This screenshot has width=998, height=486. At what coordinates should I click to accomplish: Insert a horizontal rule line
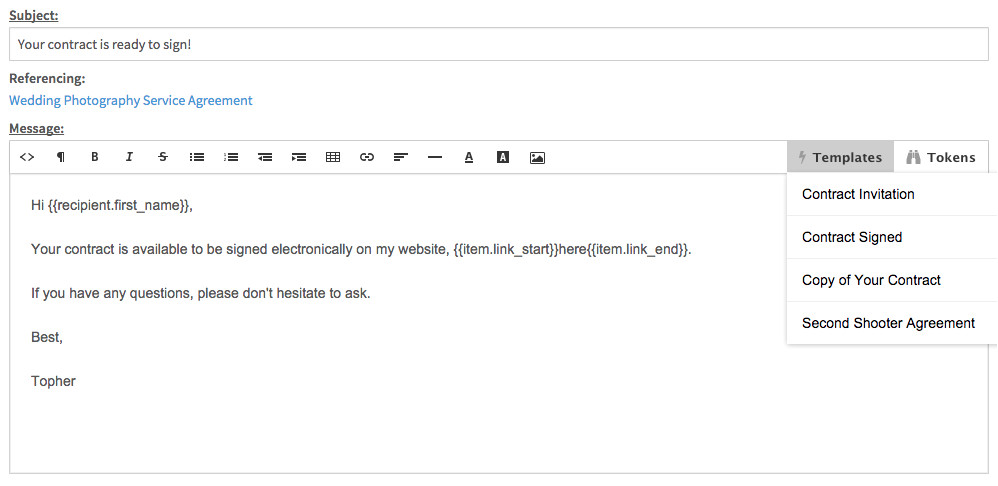(x=435, y=157)
